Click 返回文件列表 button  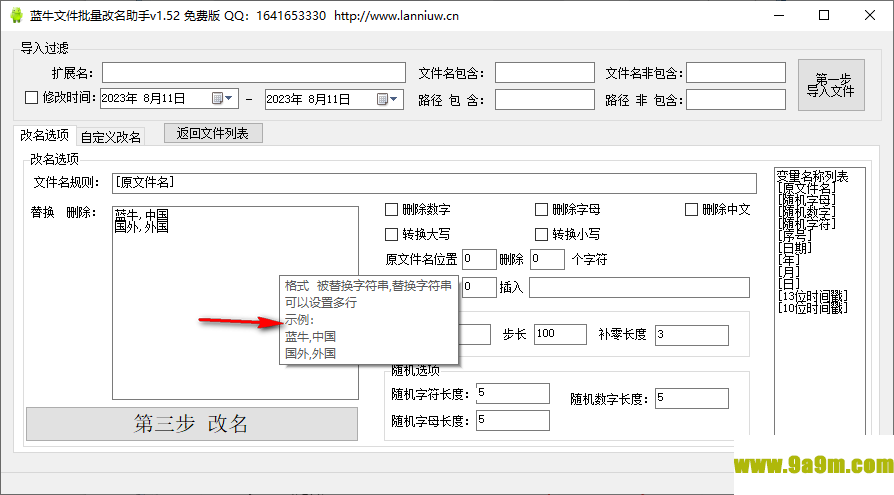click(213, 133)
